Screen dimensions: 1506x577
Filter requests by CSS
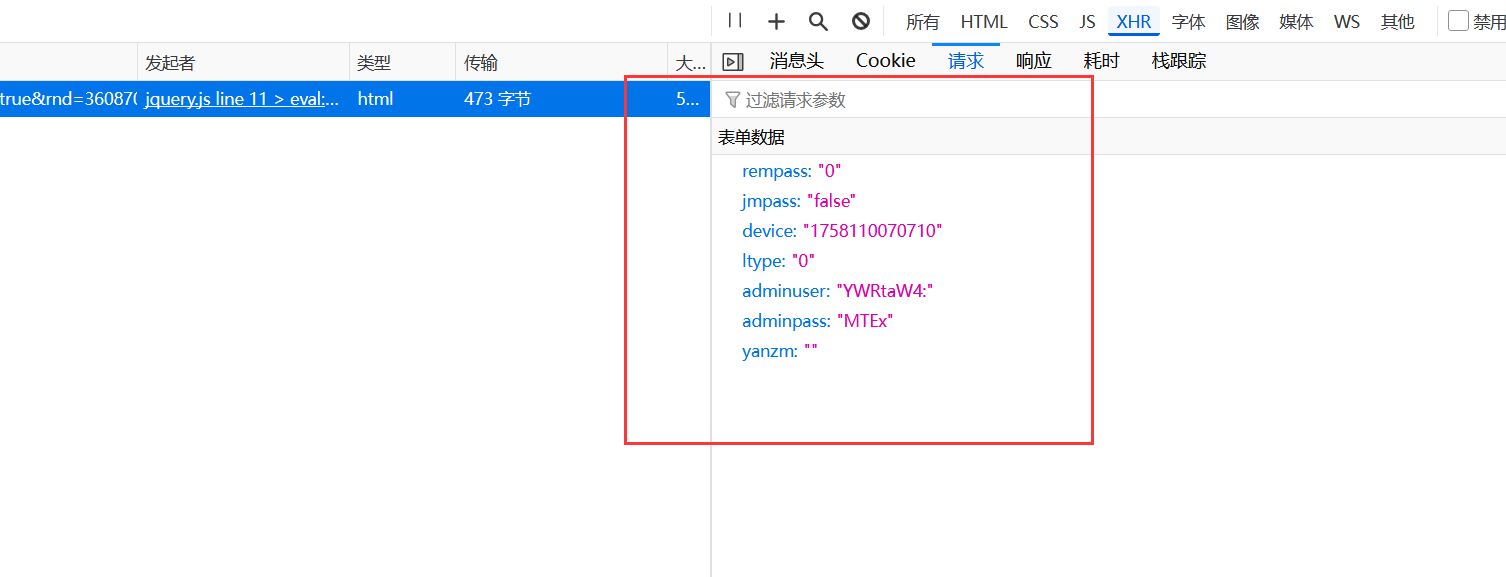click(1043, 22)
